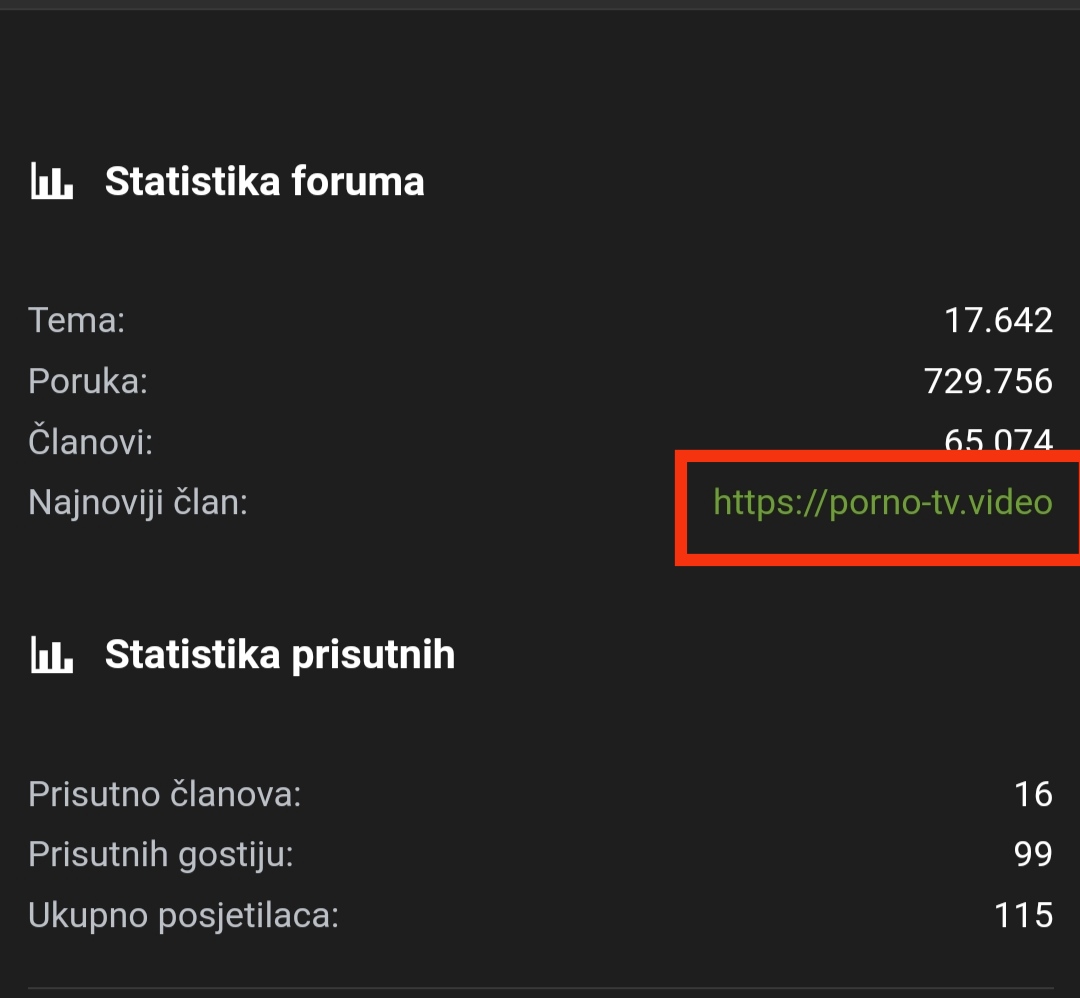
Task: Select the Poruka label
Action: [x=88, y=381]
